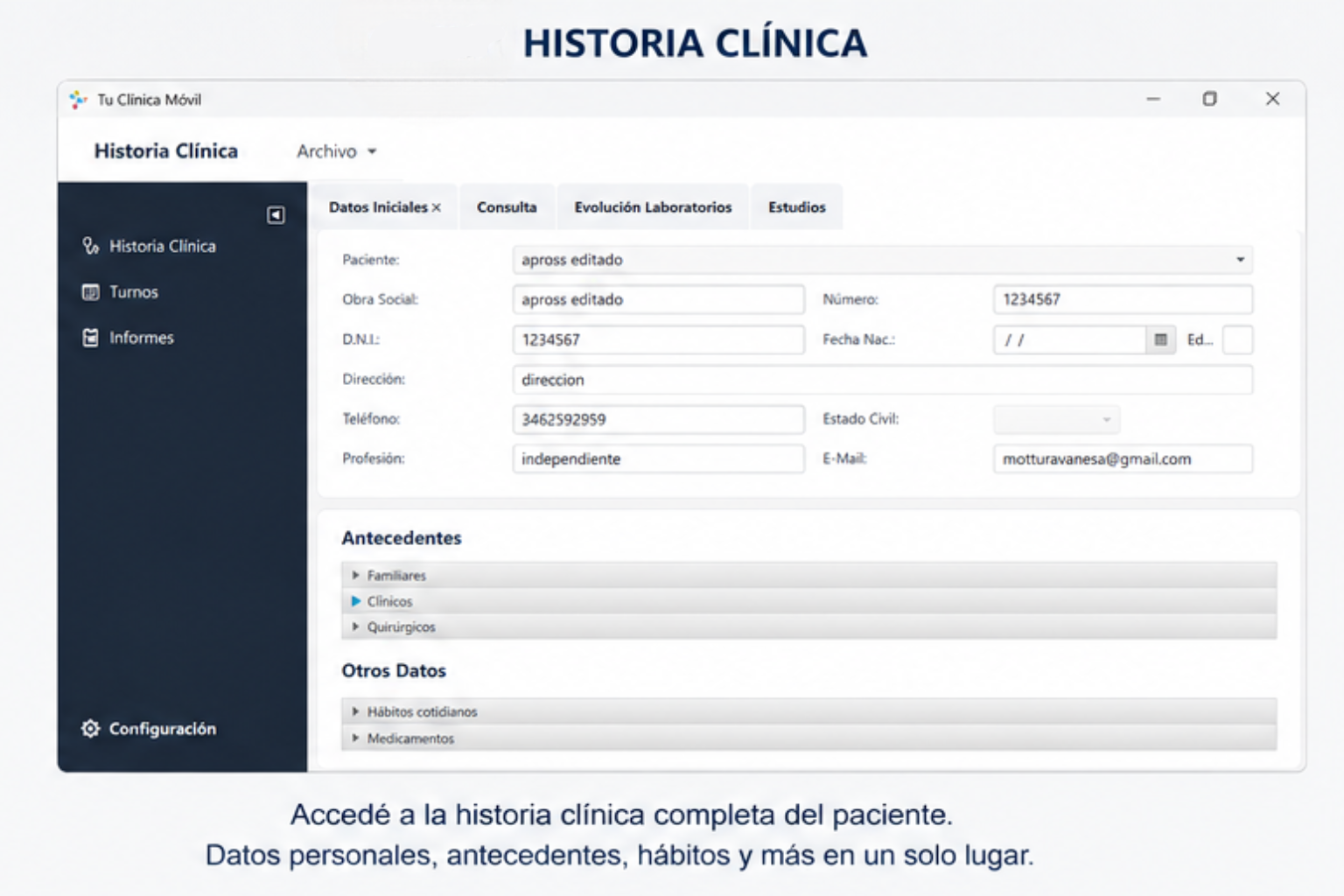The height and width of the screenshot is (896, 1344).
Task: Click the D.N.I. input field
Action: tap(658, 339)
